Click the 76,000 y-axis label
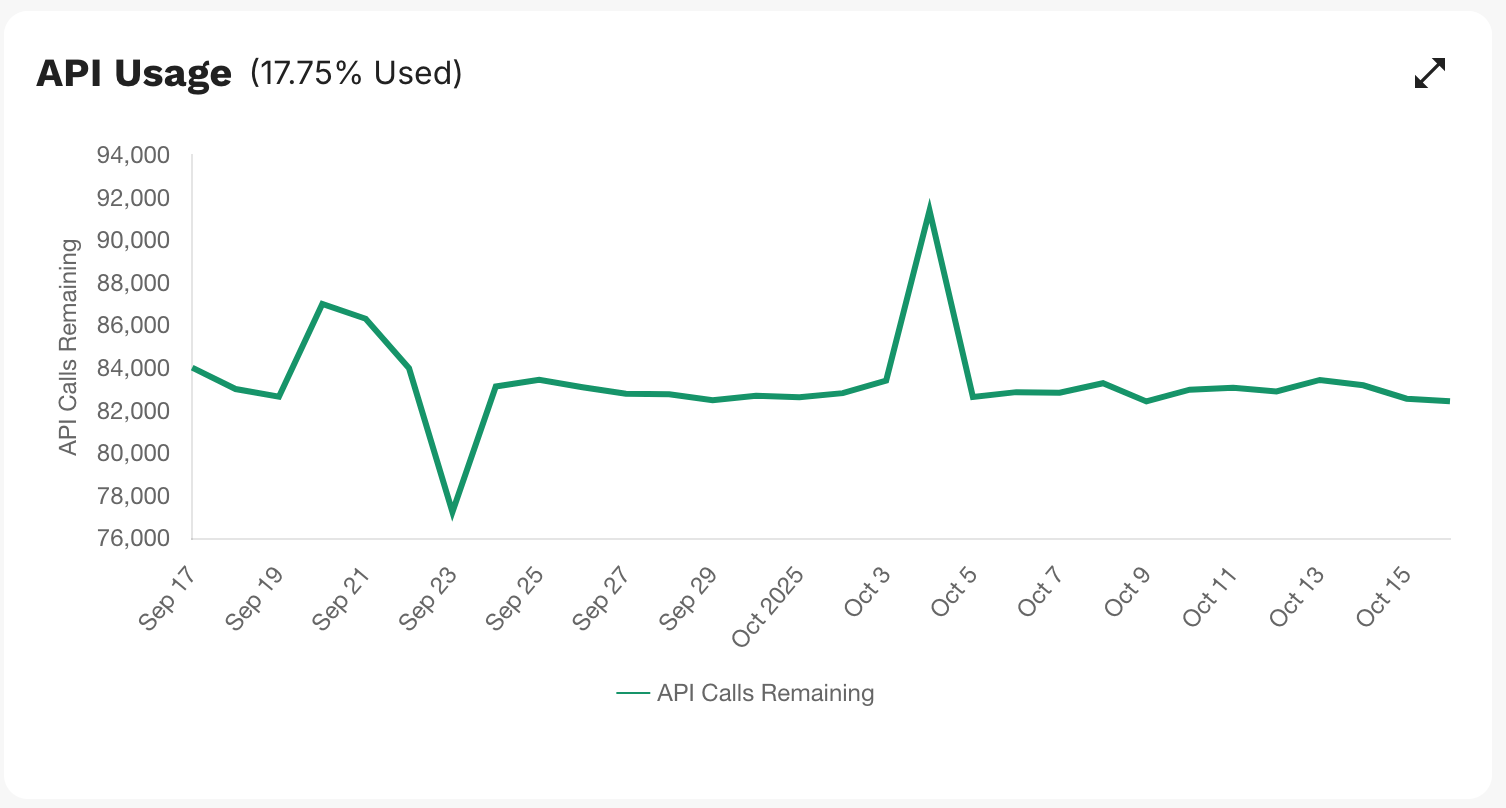1506x808 pixels. point(133,539)
